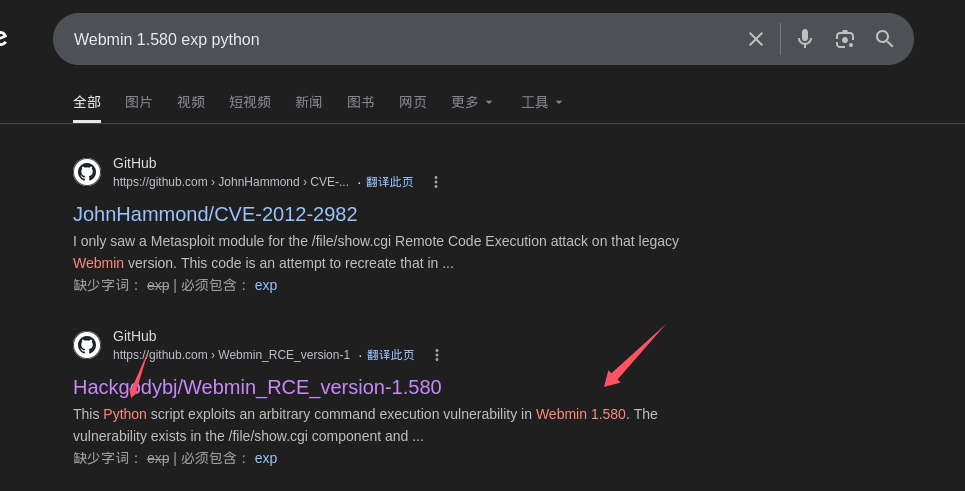Open three-dot menu for JohnHammond result
The width and height of the screenshot is (965, 491).
pyautogui.click(x=436, y=182)
